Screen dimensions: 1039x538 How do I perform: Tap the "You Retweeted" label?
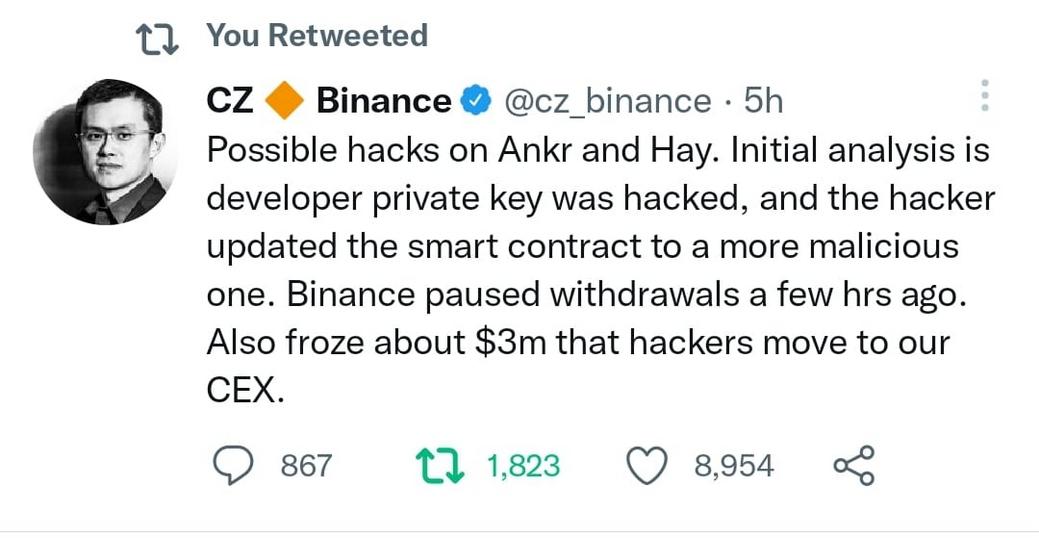click(x=317, y=36)
